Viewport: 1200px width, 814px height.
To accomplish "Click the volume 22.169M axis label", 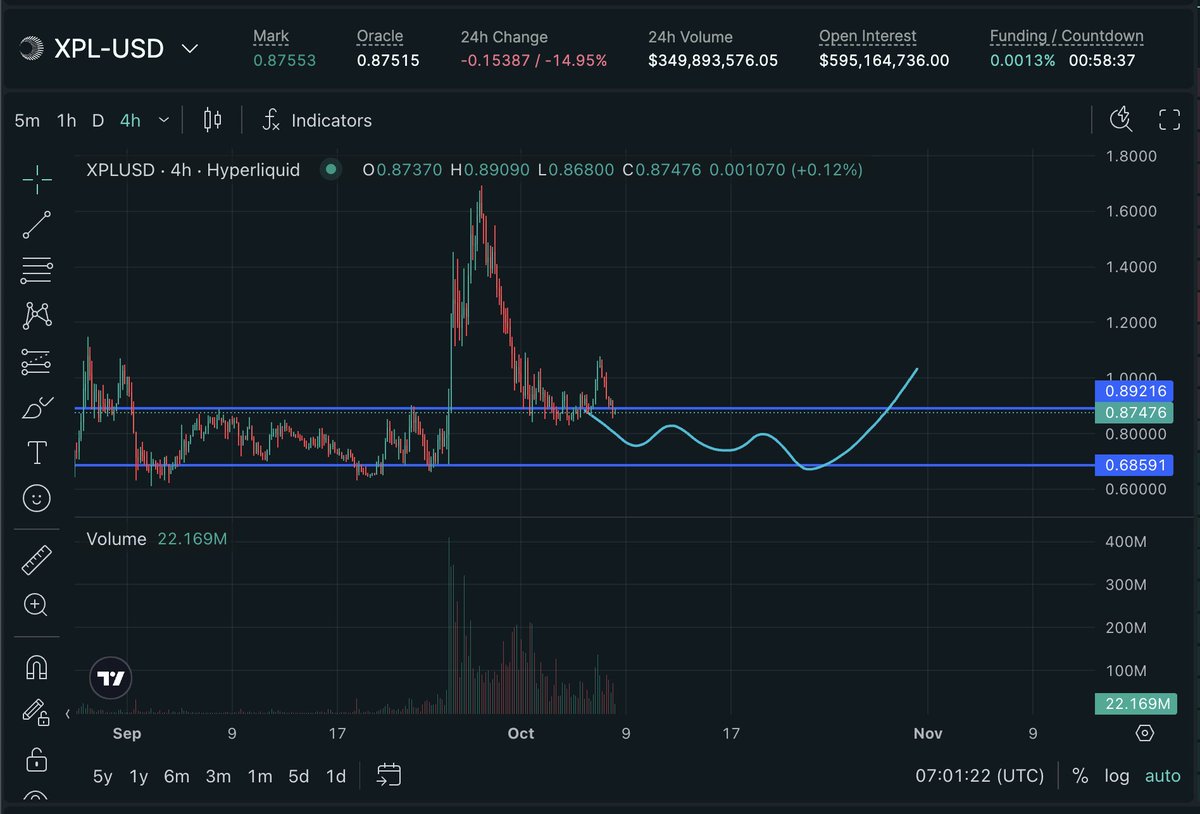I will 1136,704.
